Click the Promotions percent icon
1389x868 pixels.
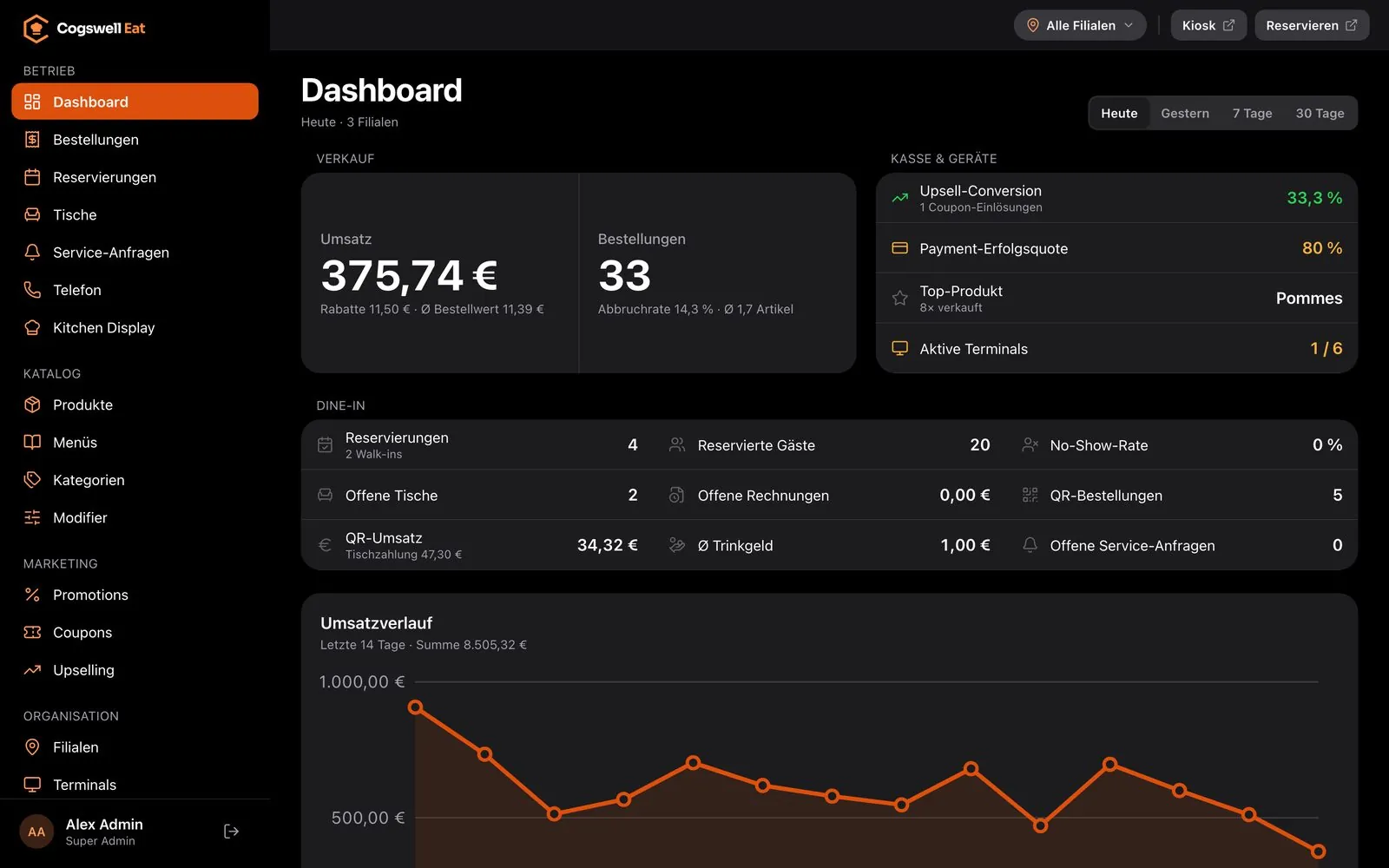point(32,595)
